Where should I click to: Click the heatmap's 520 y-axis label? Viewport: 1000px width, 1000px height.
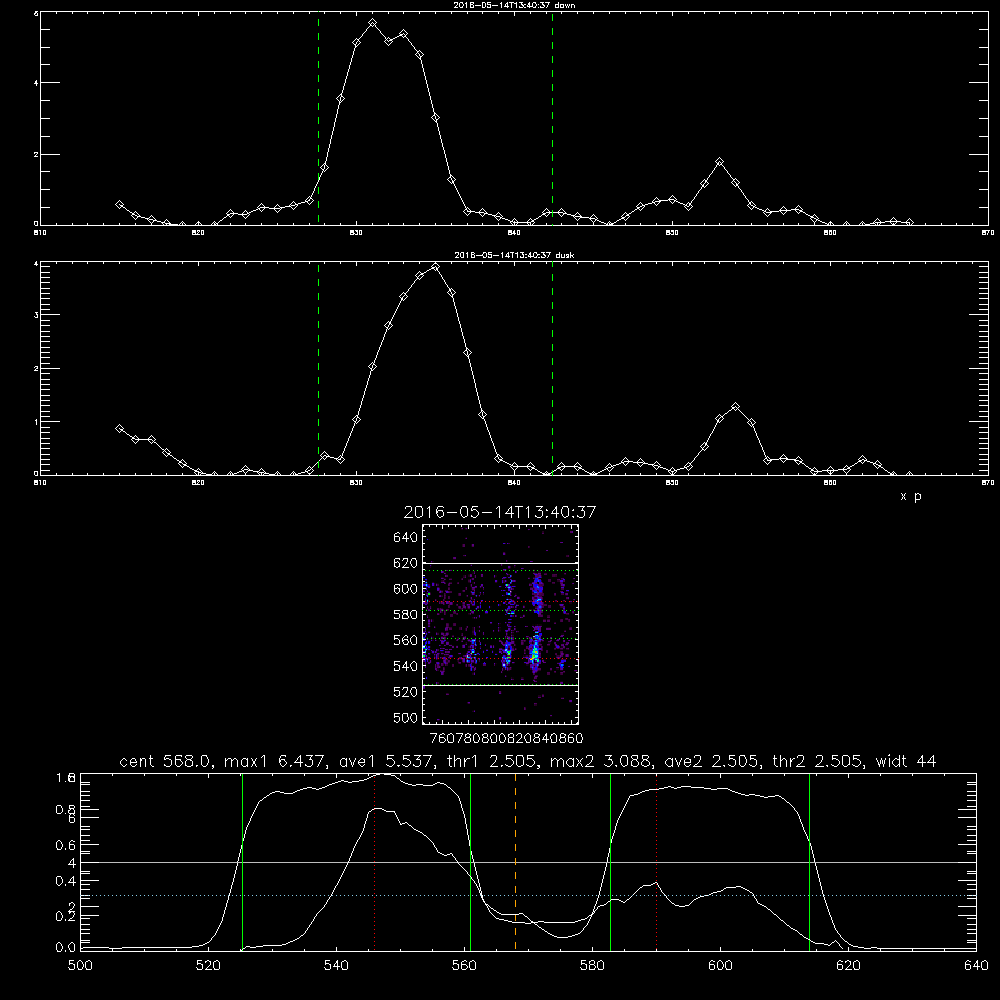point(406,692)
